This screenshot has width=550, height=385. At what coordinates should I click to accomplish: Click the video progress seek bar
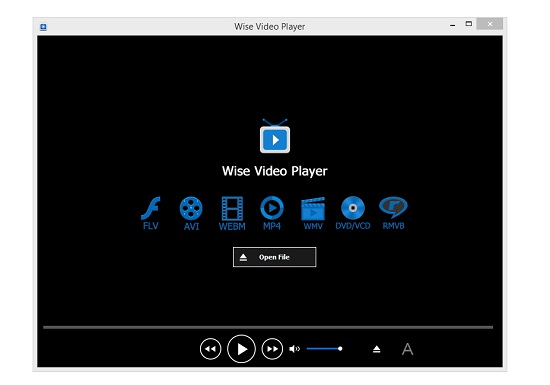point(268,327)
